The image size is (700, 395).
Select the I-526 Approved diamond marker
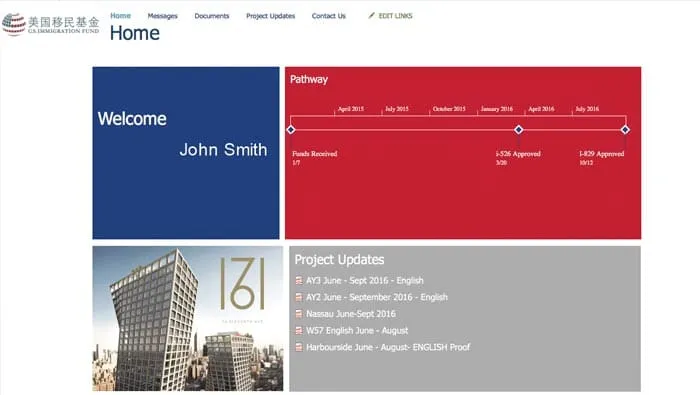click(518, 129)
